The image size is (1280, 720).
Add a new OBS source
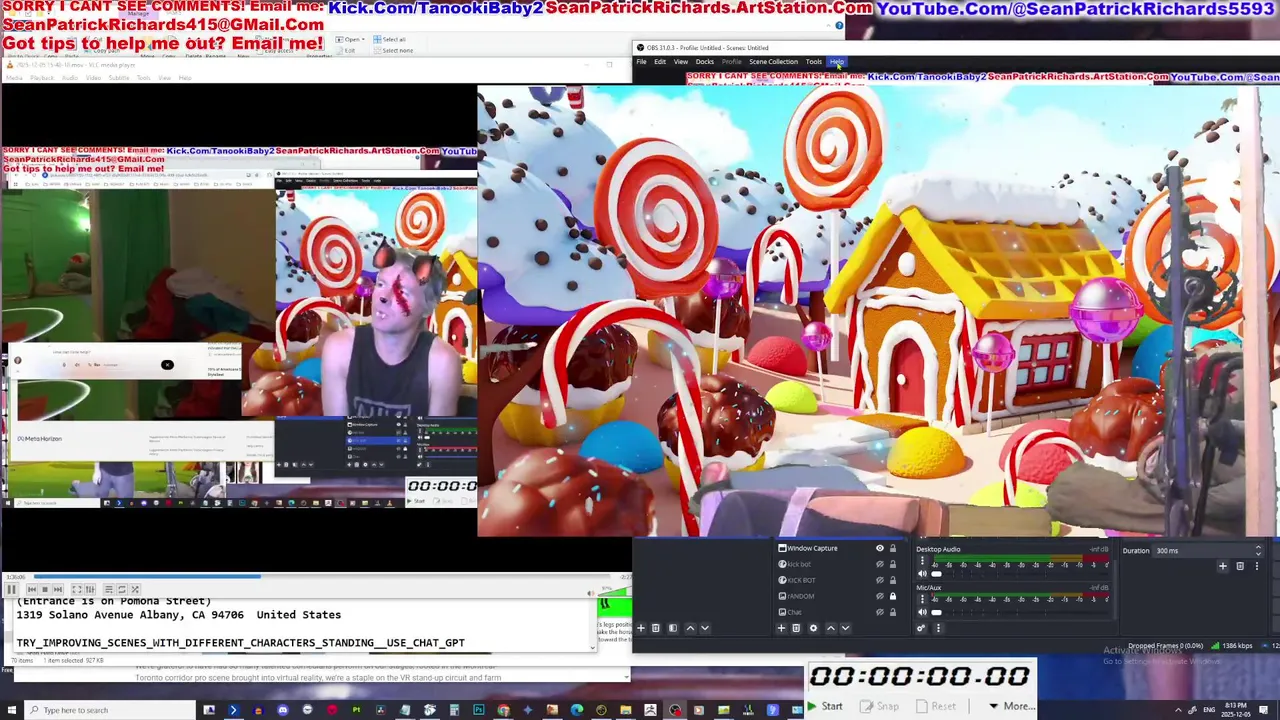tap(781, 628)
